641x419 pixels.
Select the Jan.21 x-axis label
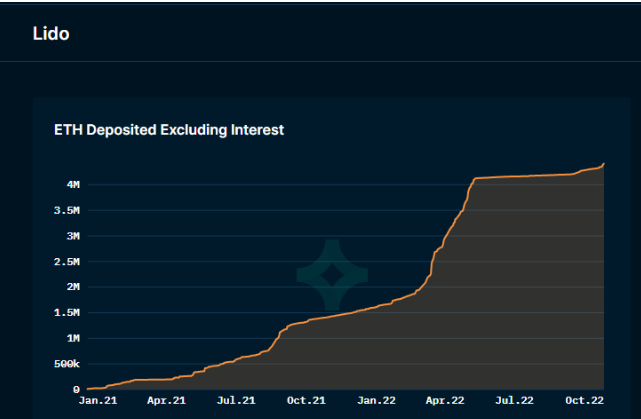[x=97, y=400]
